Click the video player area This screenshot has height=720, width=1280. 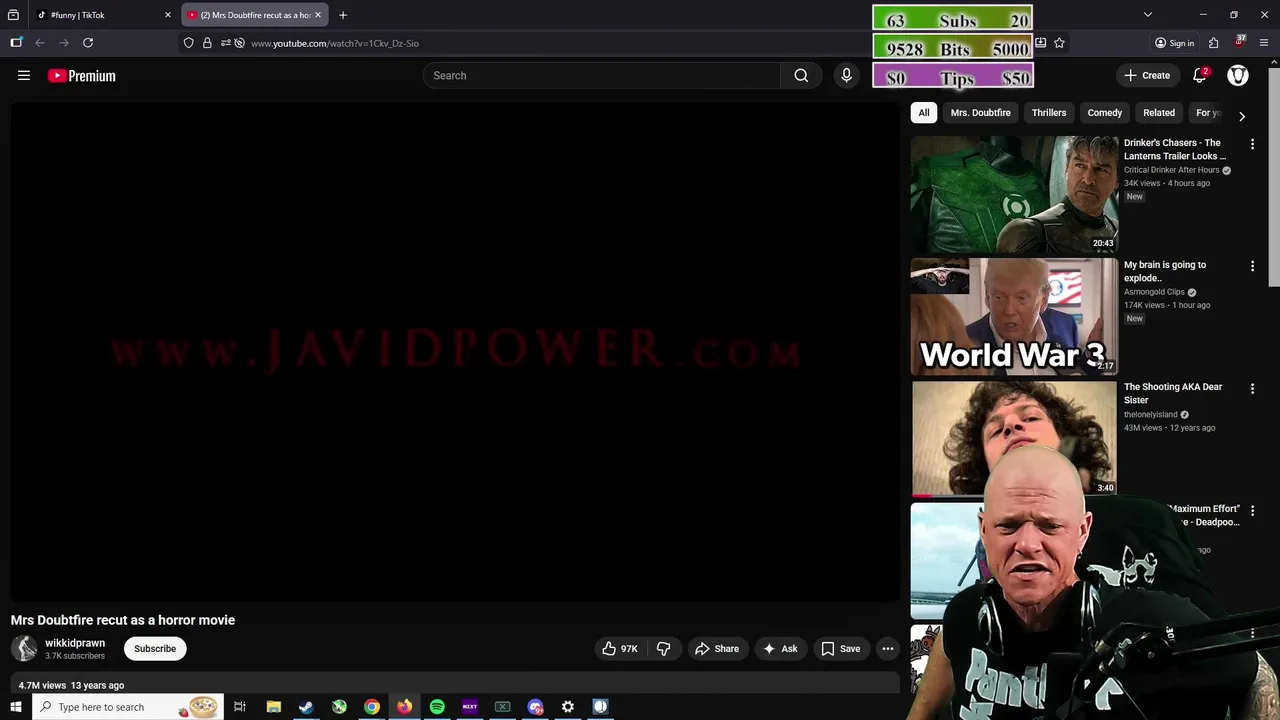coord(455,352)
